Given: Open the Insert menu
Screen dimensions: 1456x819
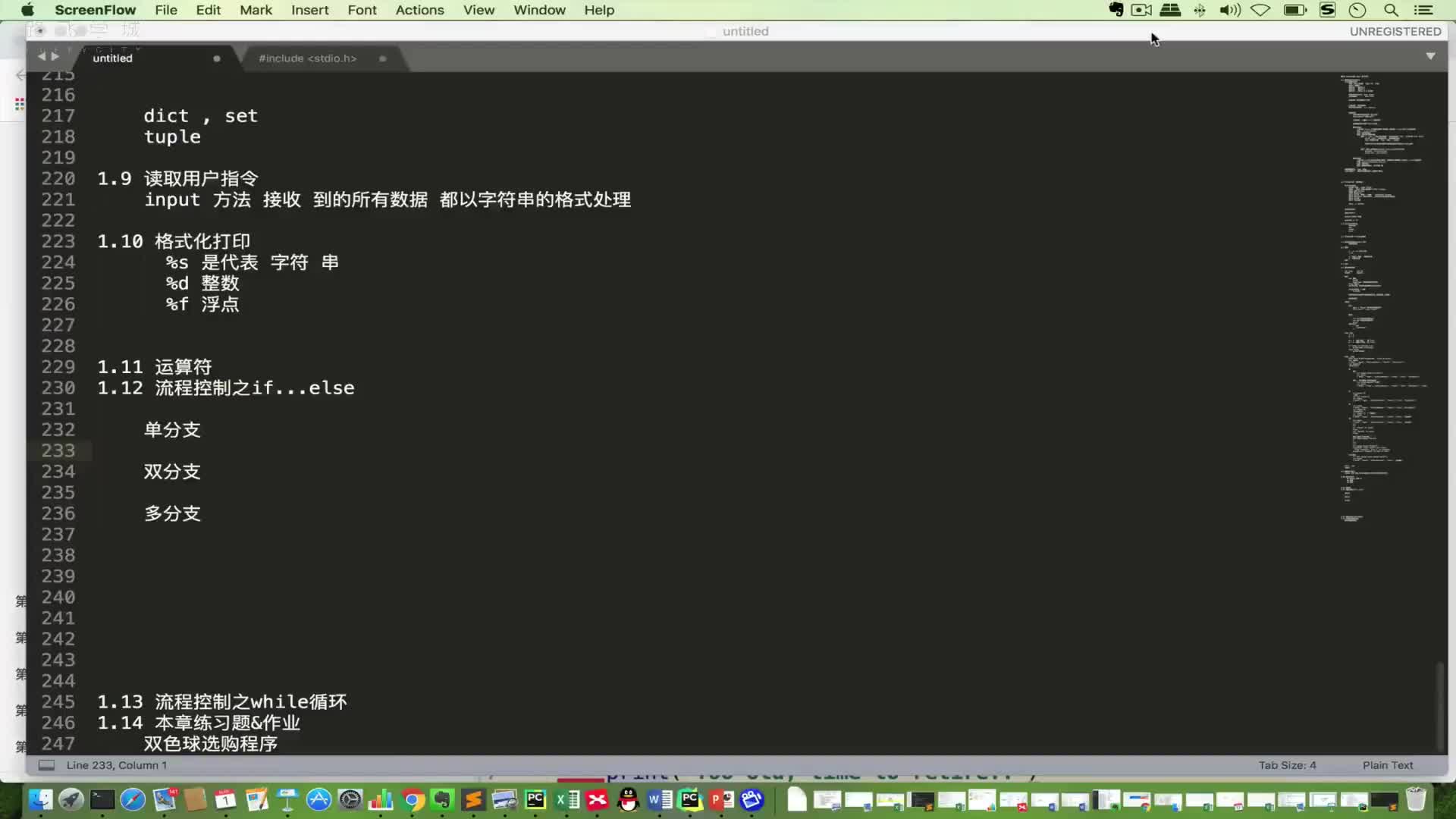Looking at the screenshot, I should coord(309,10).
